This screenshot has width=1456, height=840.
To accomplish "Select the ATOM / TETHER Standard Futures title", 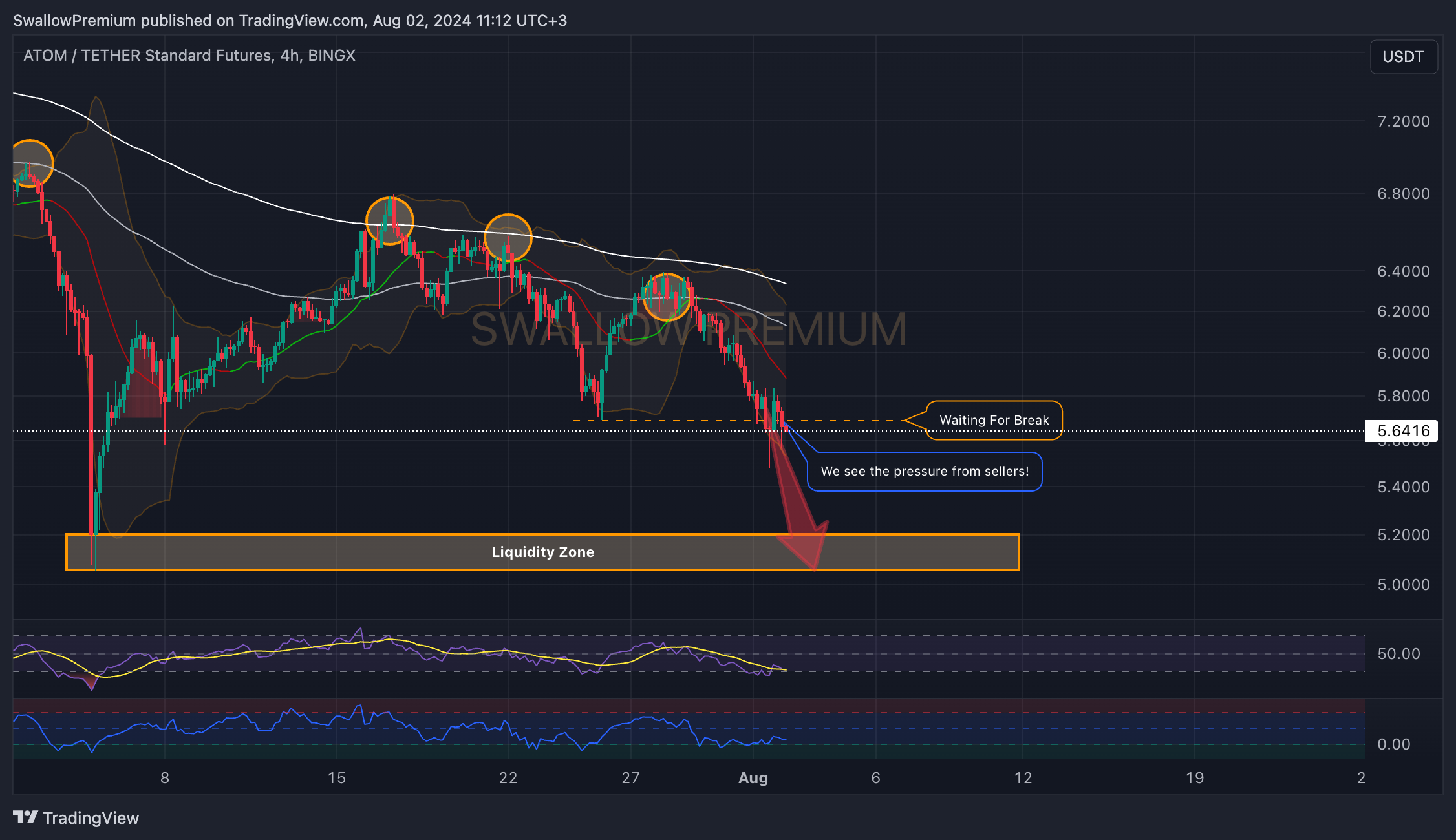I will pos(189,56).
